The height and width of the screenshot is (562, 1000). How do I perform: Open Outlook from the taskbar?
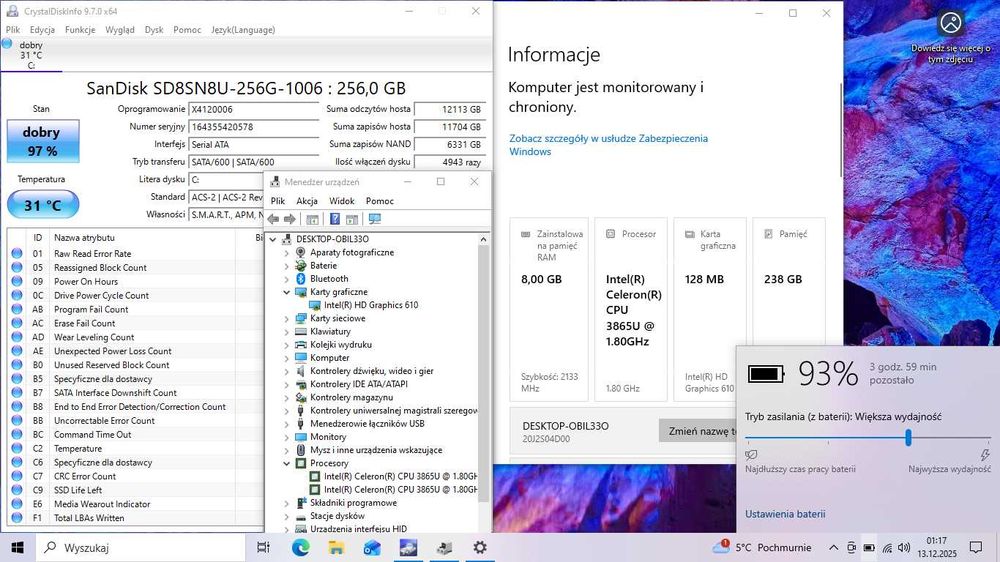372,547
